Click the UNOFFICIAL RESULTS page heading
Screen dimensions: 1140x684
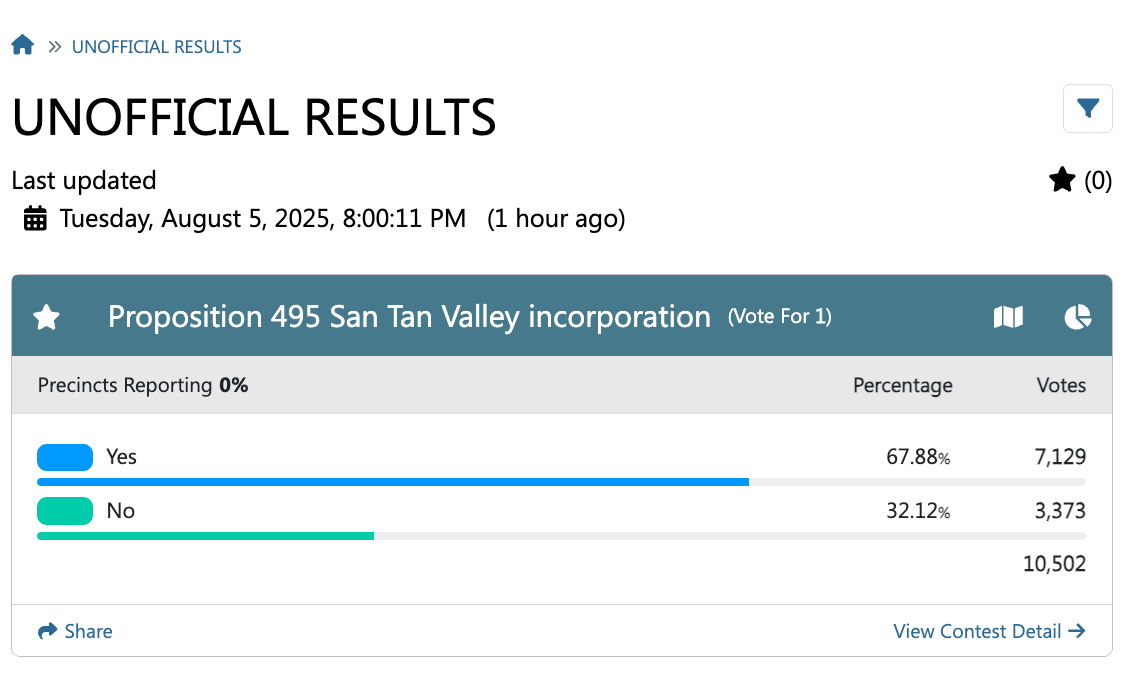click(x=254, y=118)
